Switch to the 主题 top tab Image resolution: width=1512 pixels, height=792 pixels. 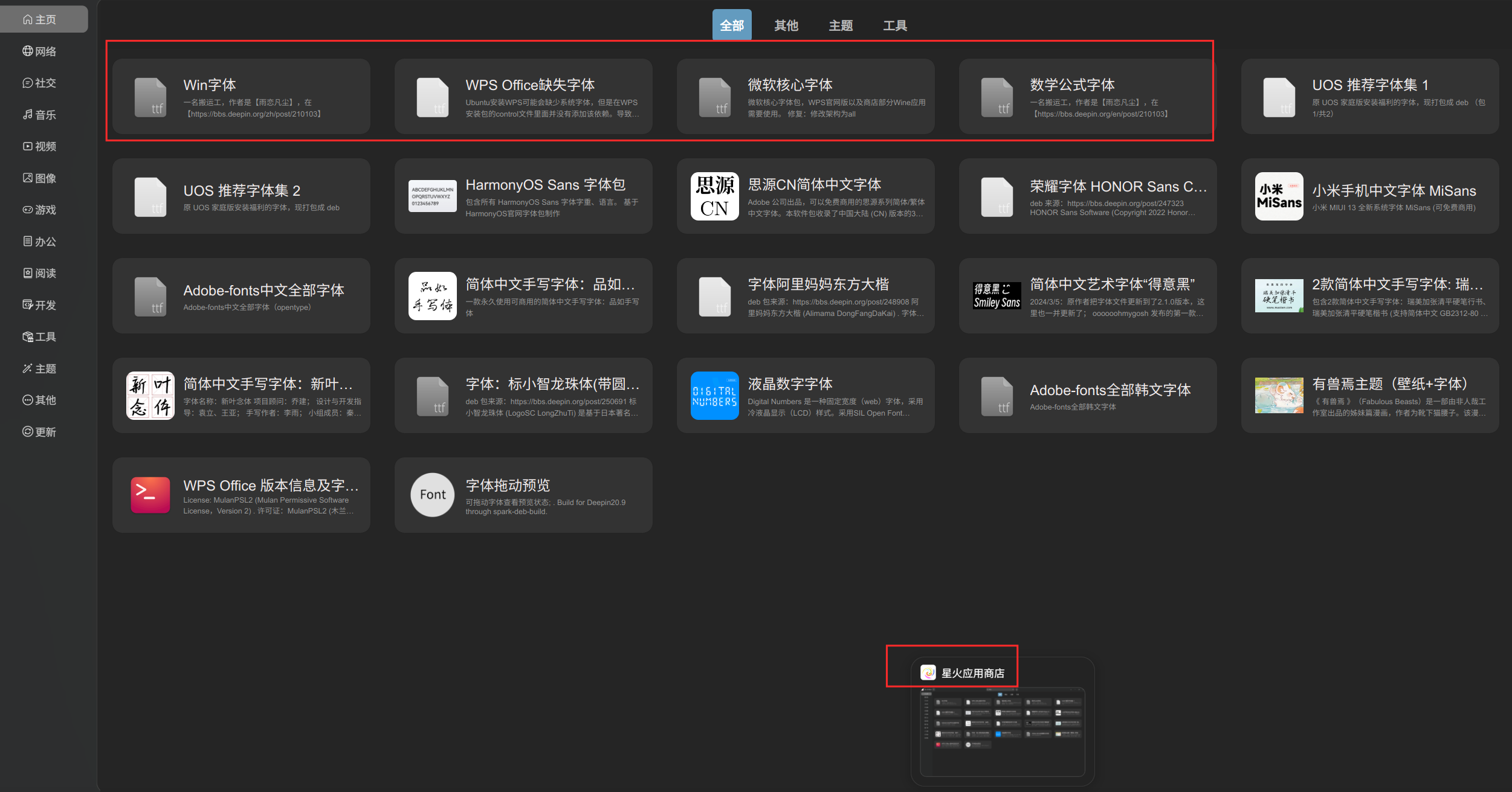click(x=841, y=25)
